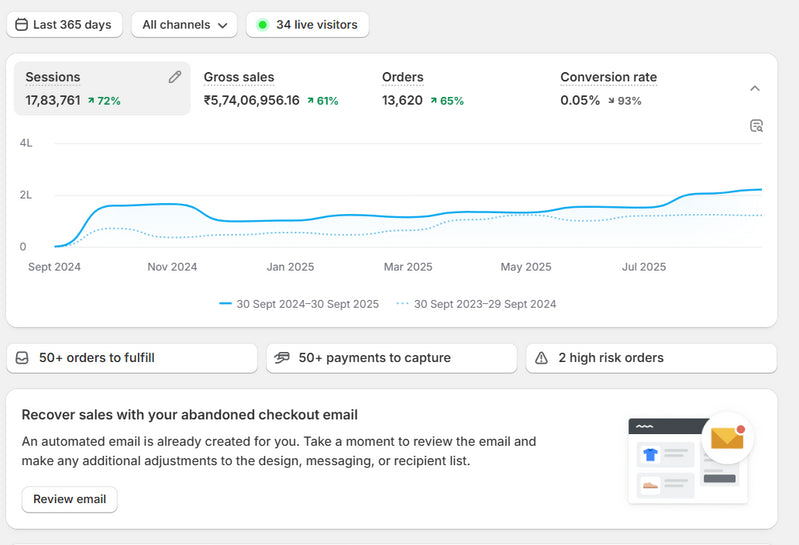View 34 live visitors
799x545 pixels.
point(316,25)
